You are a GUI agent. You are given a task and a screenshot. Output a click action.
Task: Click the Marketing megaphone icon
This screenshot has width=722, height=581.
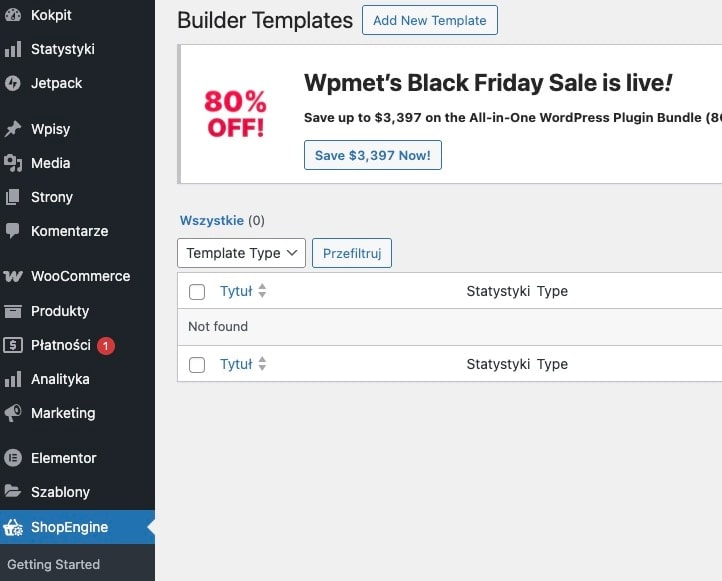click(x=13, y=413)
